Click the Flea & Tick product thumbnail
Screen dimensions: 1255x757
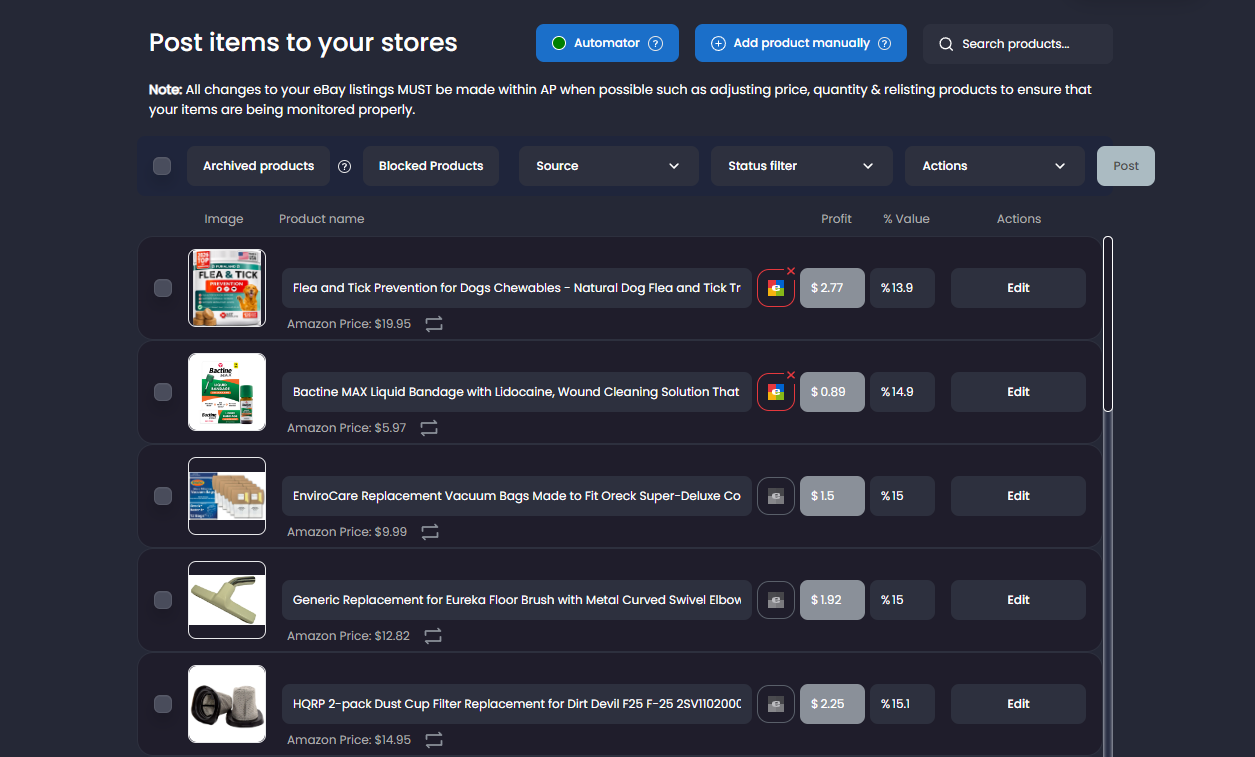[x=227, y=288]
